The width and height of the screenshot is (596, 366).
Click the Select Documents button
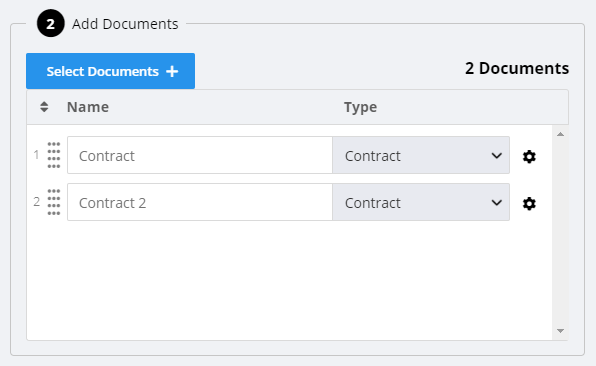click(x=110, y=71)
